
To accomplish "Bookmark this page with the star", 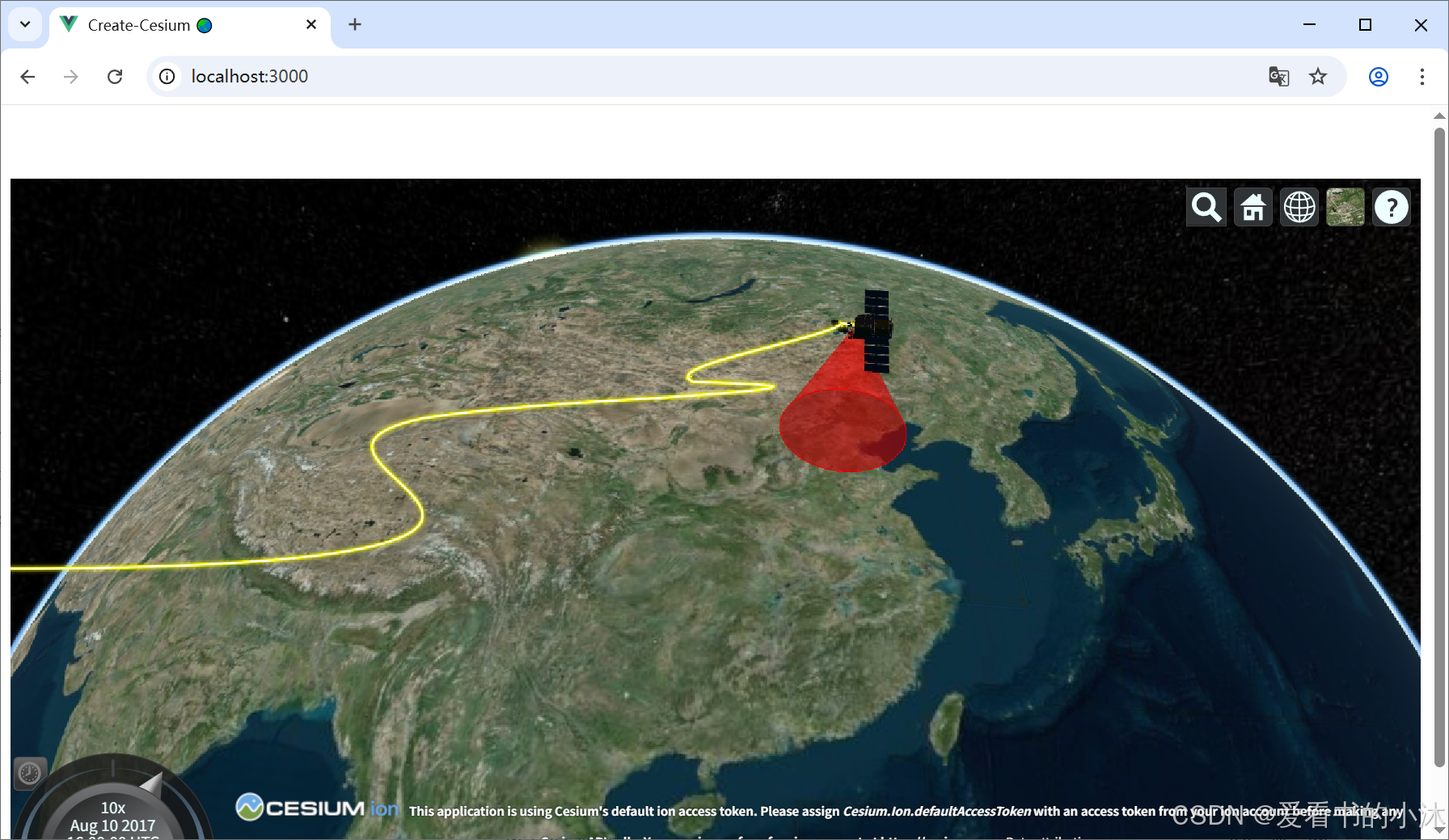I will pos(1318,76).
